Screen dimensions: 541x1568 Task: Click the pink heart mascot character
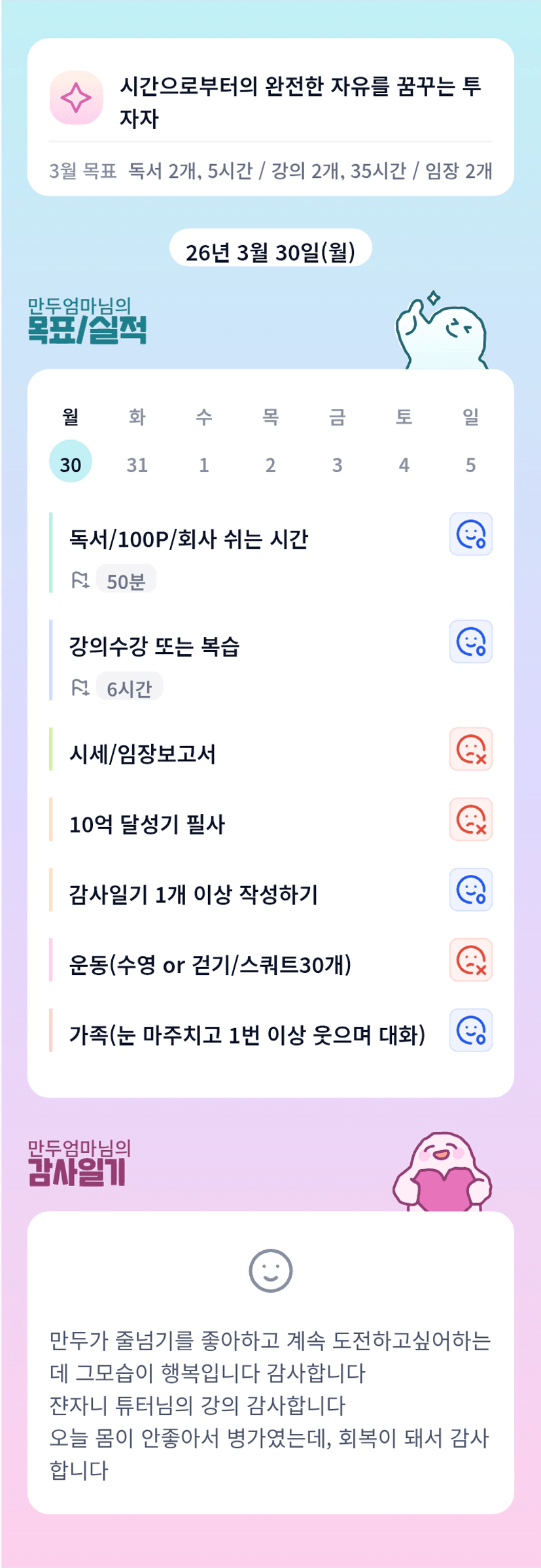tap(442, 1172)
